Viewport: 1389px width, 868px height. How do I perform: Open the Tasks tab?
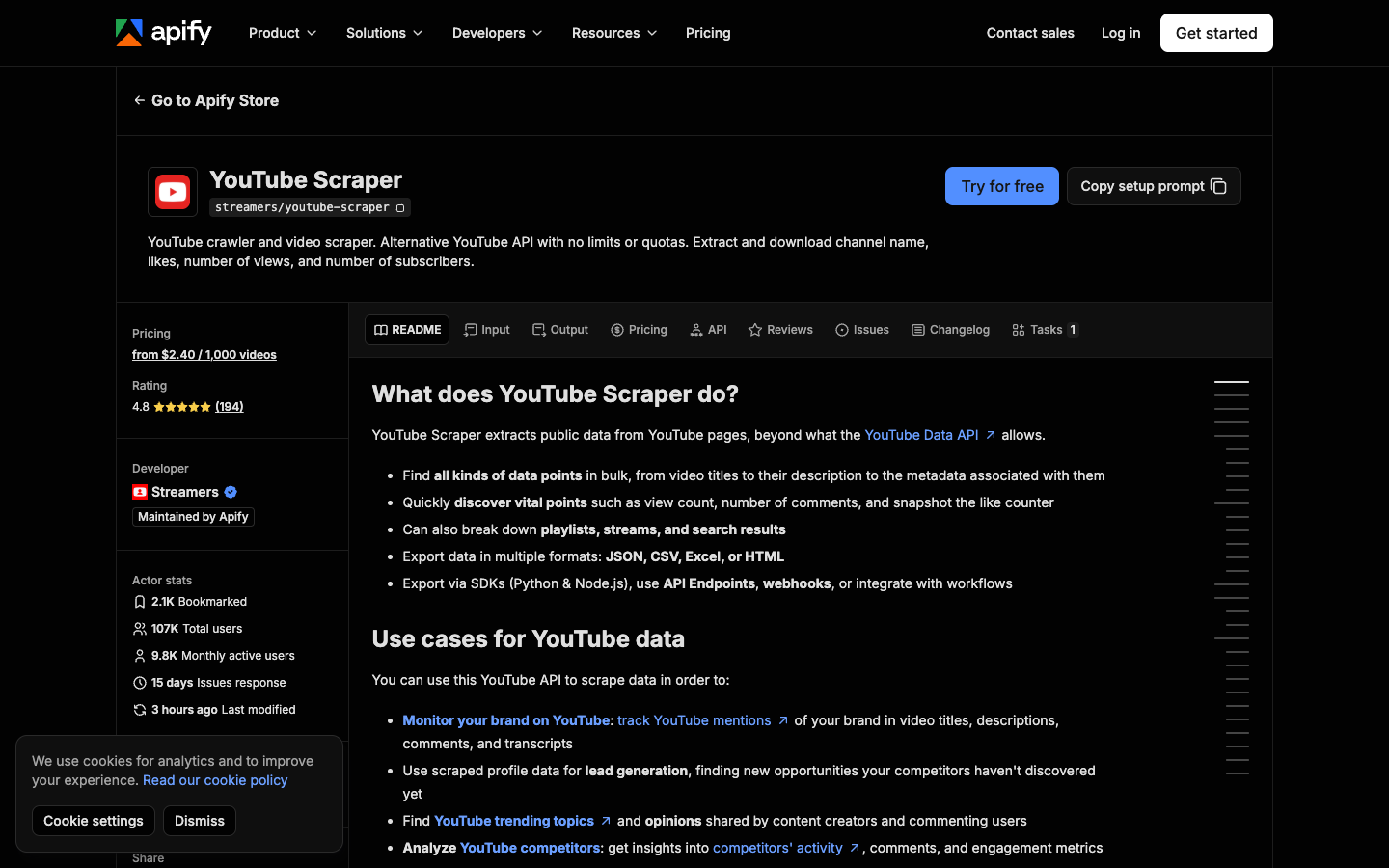(x=1045, y=330)
